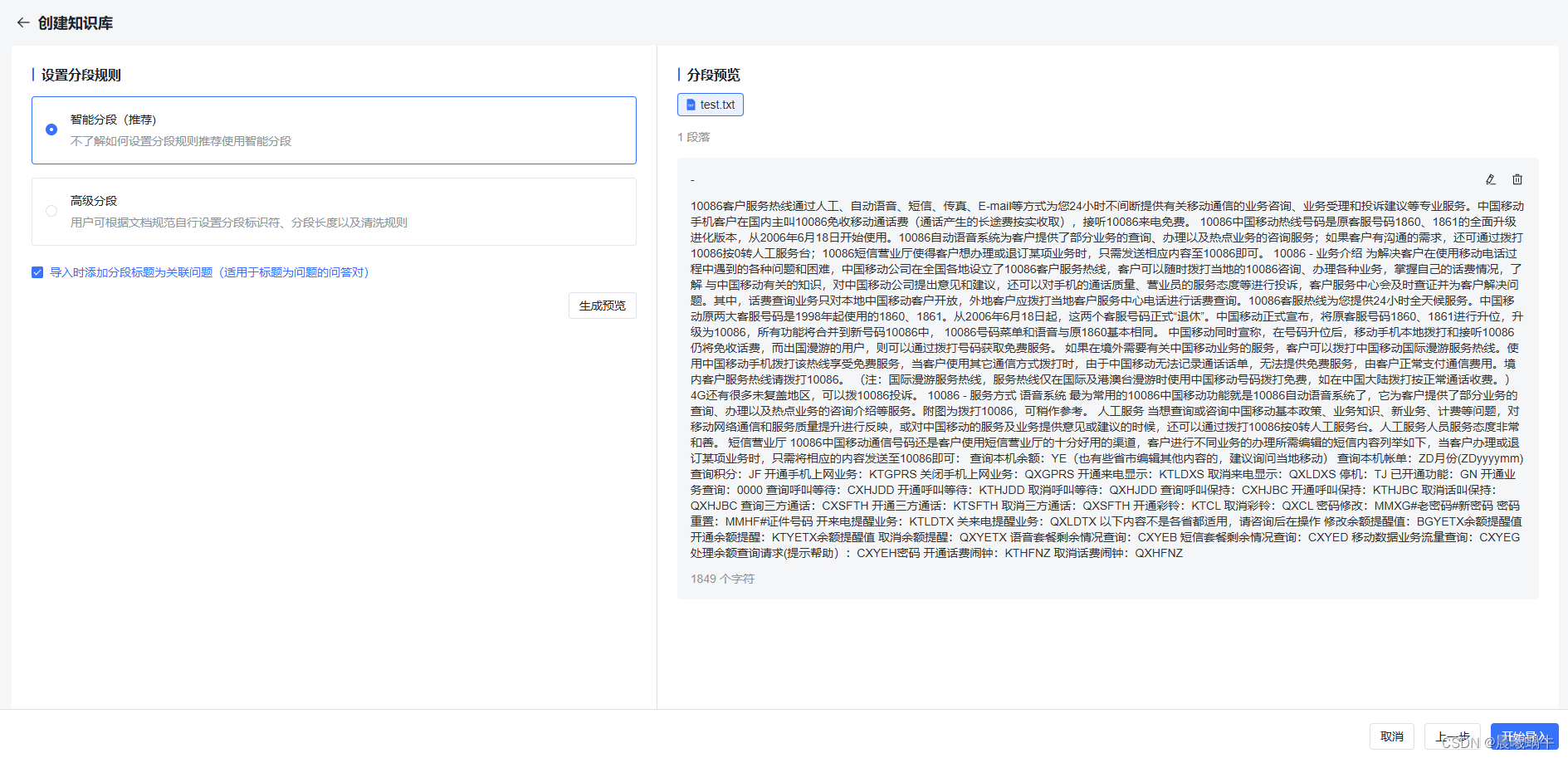The height and width of the screenshot is (758, 1568).
Task: Delete the segment with the trash icon
Action: pos(1517,179)
